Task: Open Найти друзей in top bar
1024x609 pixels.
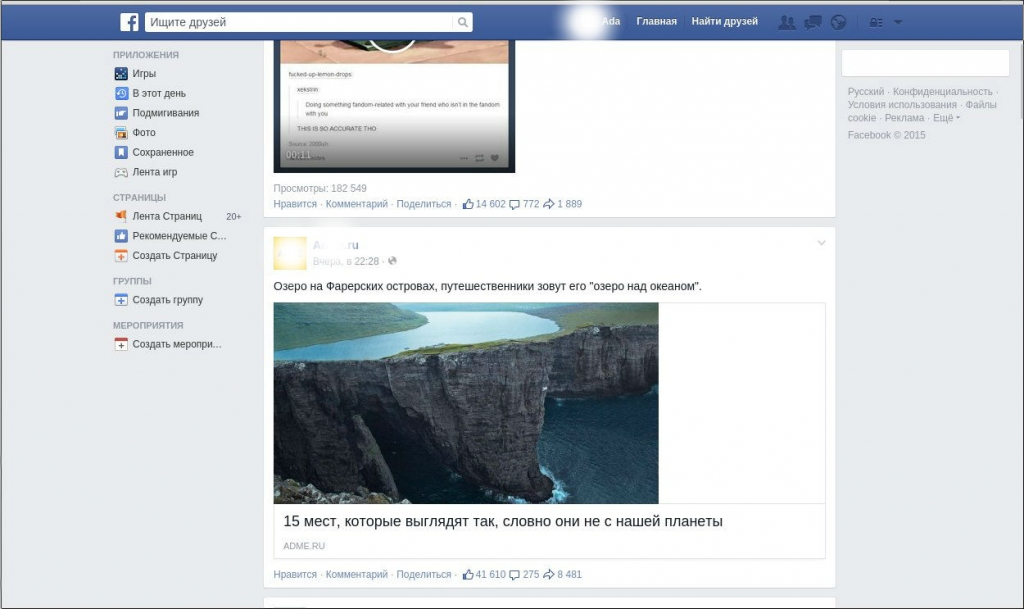Action: 725,22
